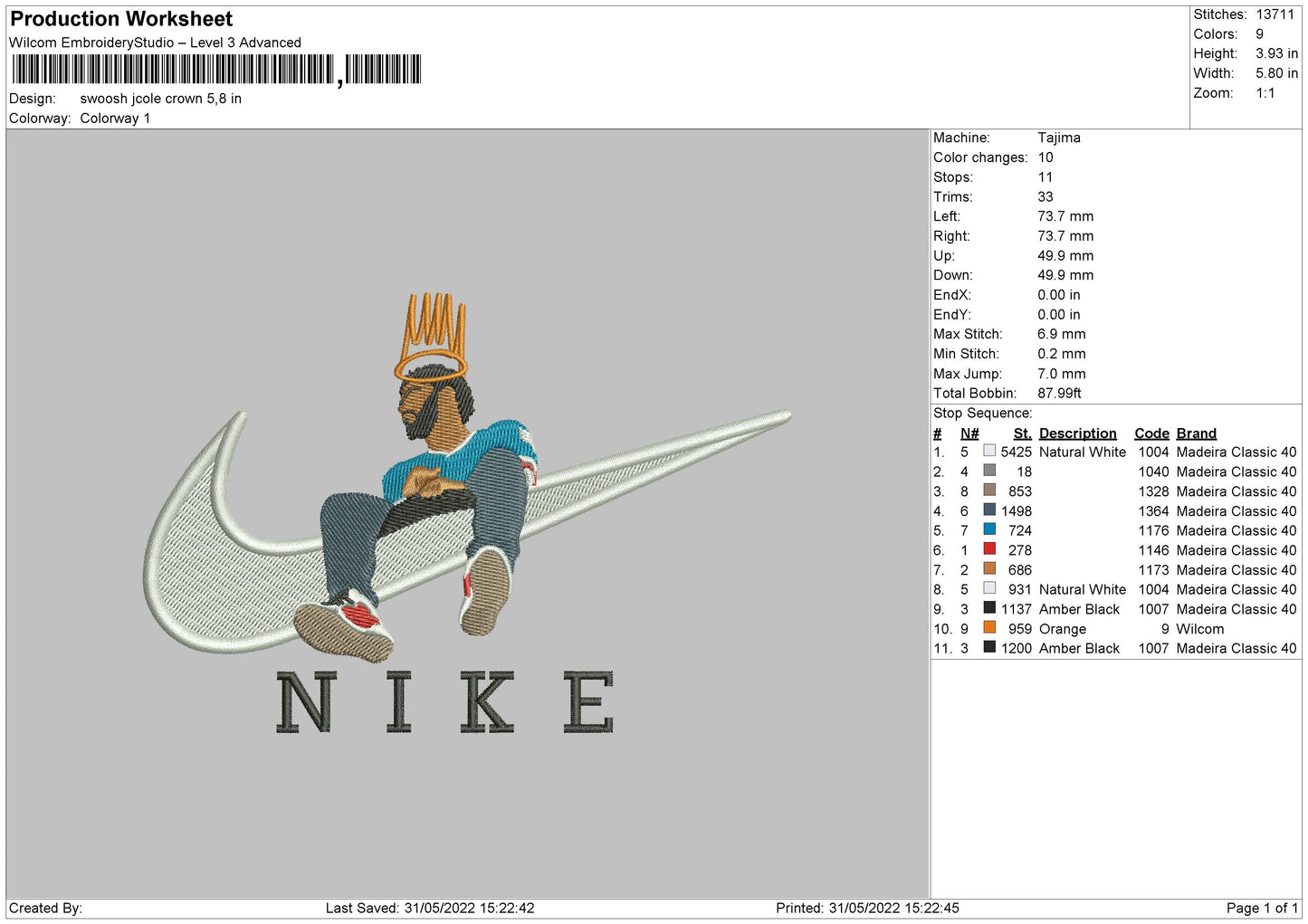Viewport: 1308px width, 924px height.
Task: Click the black swatch in stop row 11
Action: pos(989,647)
